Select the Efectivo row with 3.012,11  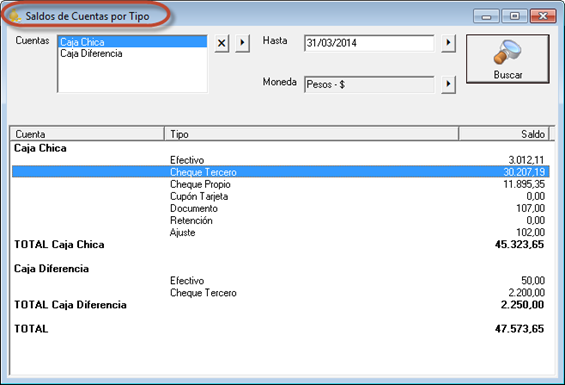[281, 160]
